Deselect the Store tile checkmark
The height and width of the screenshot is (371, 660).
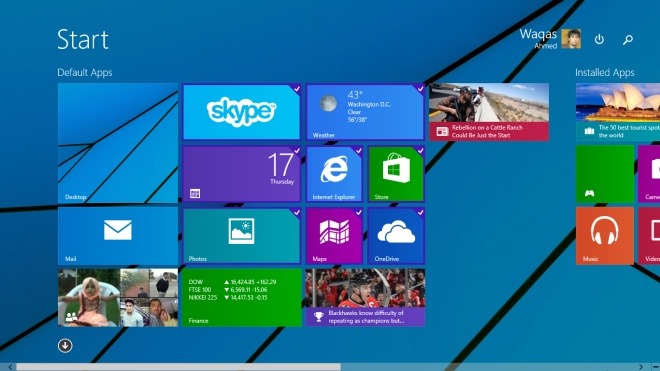(420, 151)
